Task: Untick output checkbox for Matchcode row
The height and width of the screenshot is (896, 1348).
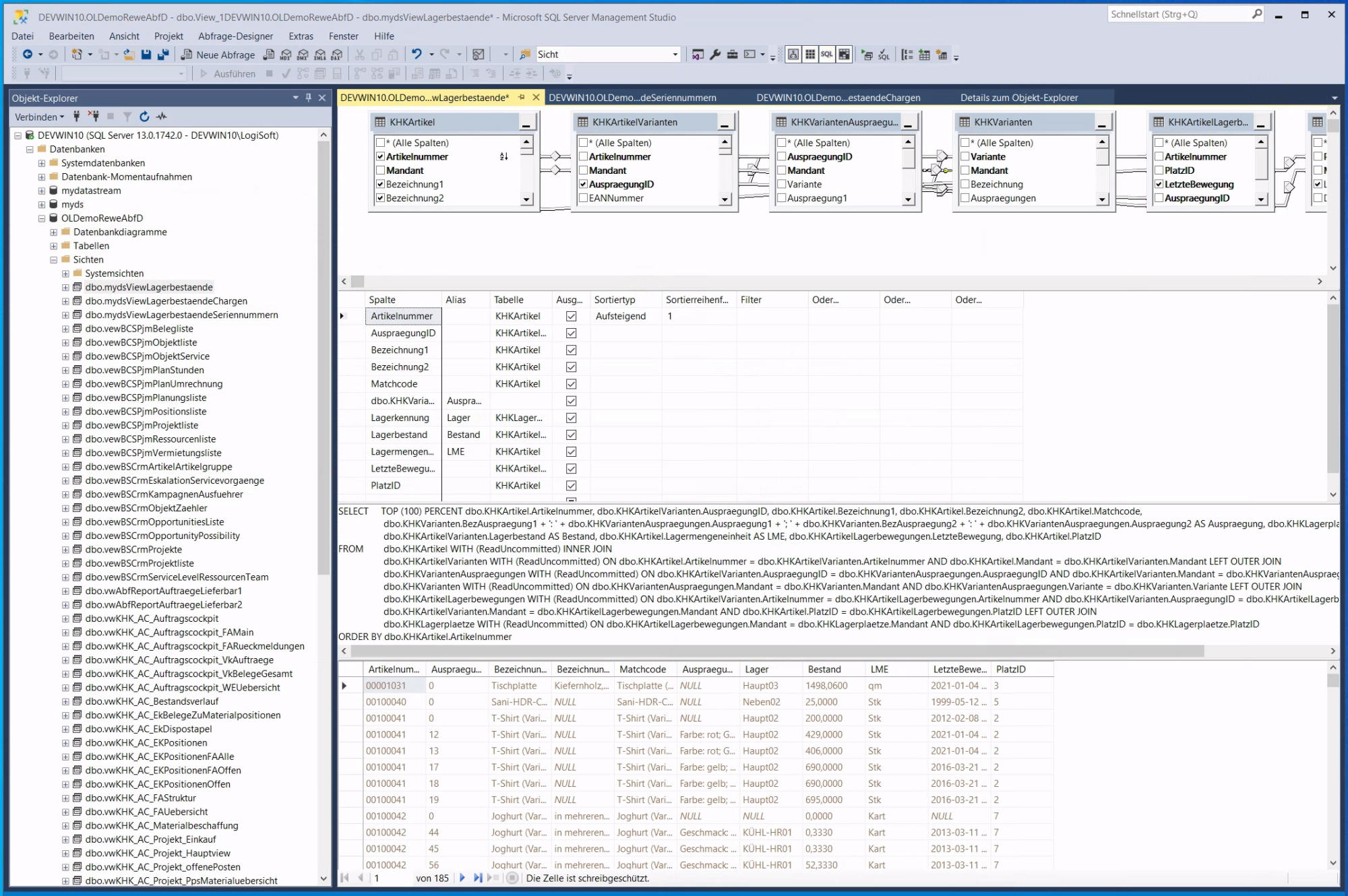Action: coord(571,384)
